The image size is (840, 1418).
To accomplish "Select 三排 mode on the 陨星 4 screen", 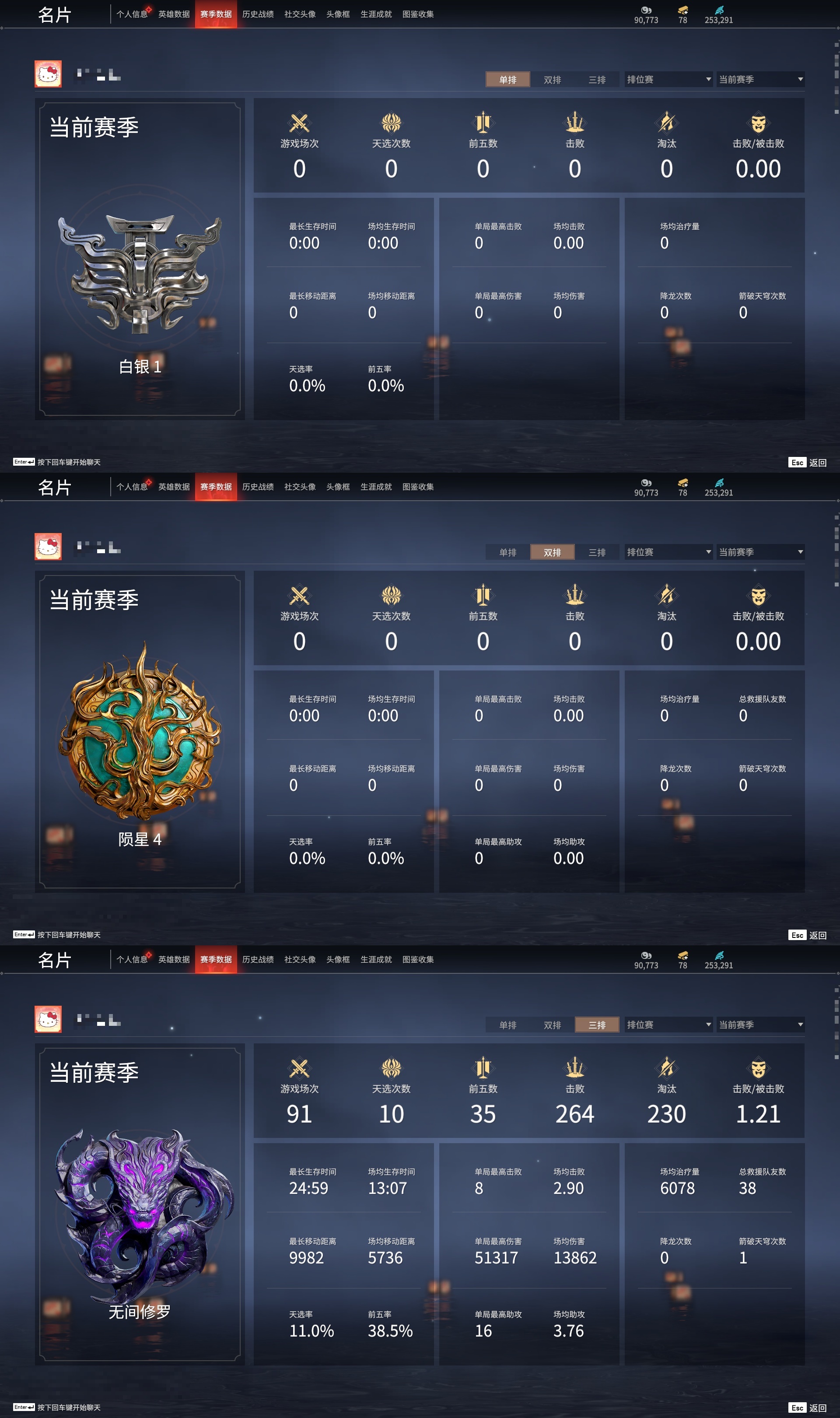I will tap(597, 552).
